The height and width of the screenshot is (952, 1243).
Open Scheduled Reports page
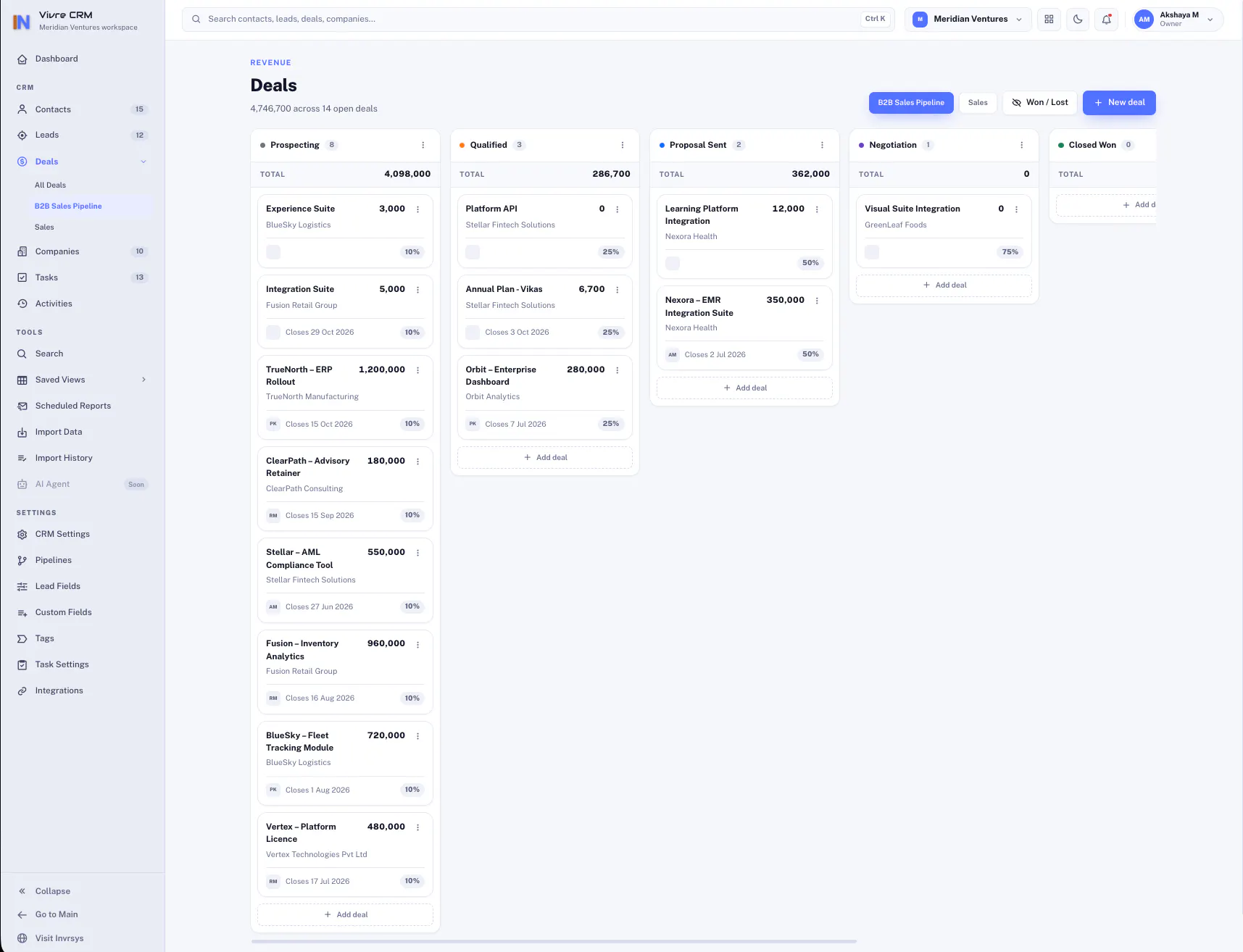[83, 406]
